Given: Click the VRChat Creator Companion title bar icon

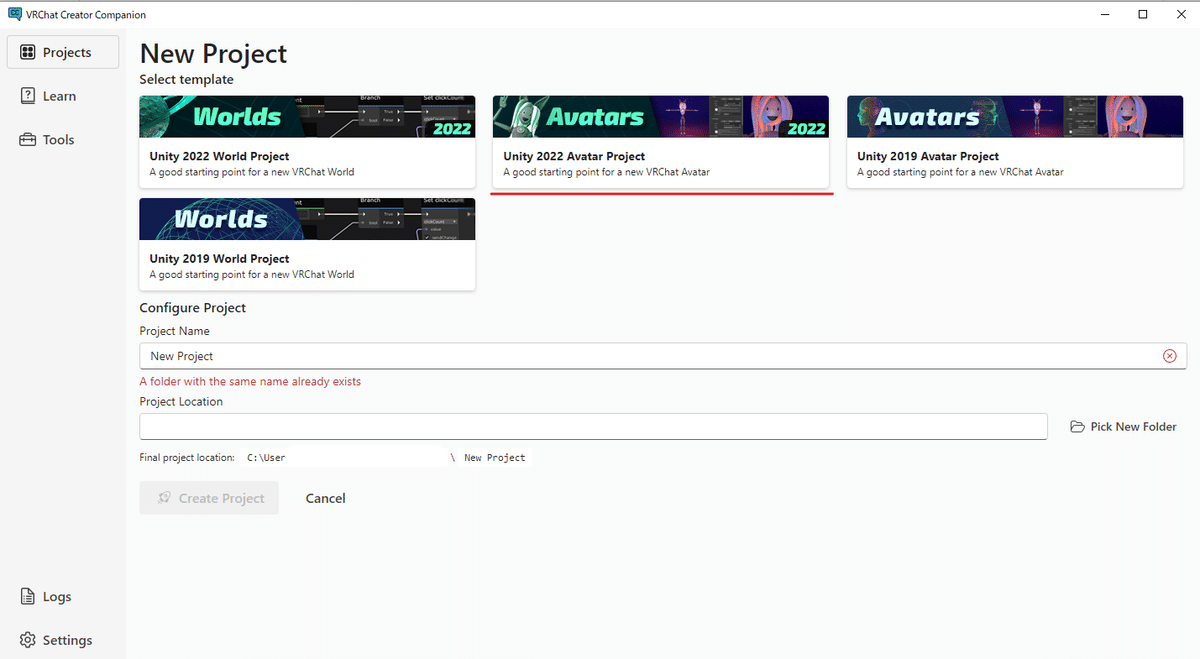Looking at the screenshot, I should pos(14,14).
